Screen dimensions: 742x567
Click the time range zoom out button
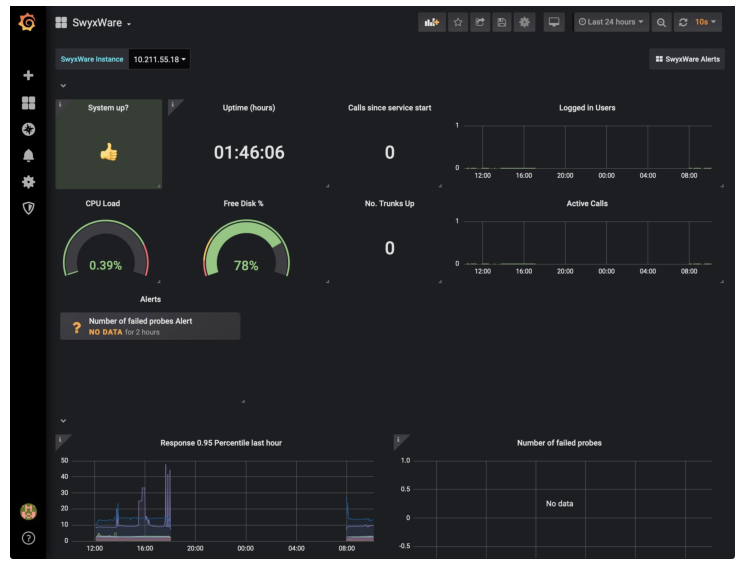click(x=661, y=22)
